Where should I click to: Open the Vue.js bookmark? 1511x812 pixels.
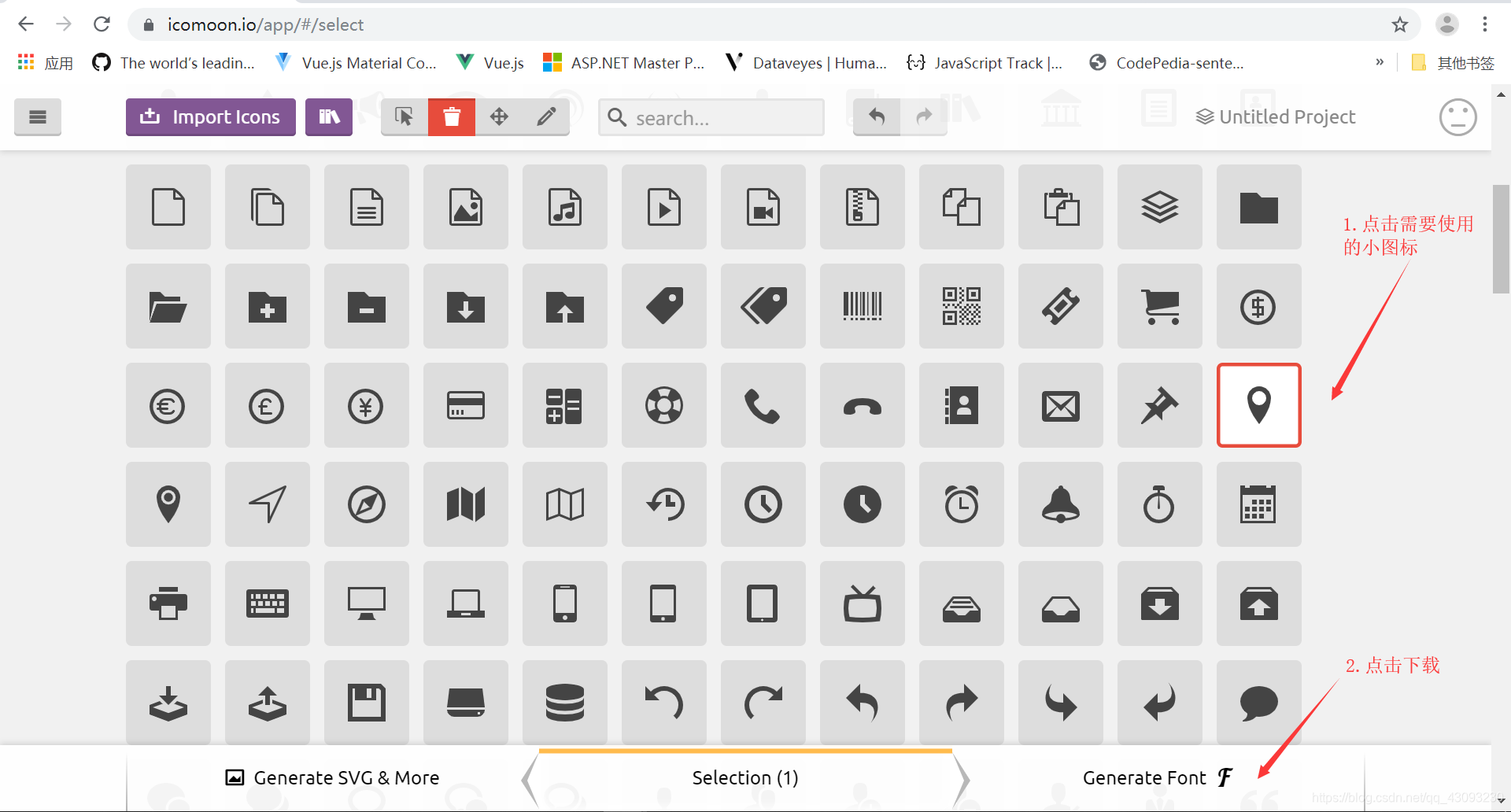pos(490,63)
